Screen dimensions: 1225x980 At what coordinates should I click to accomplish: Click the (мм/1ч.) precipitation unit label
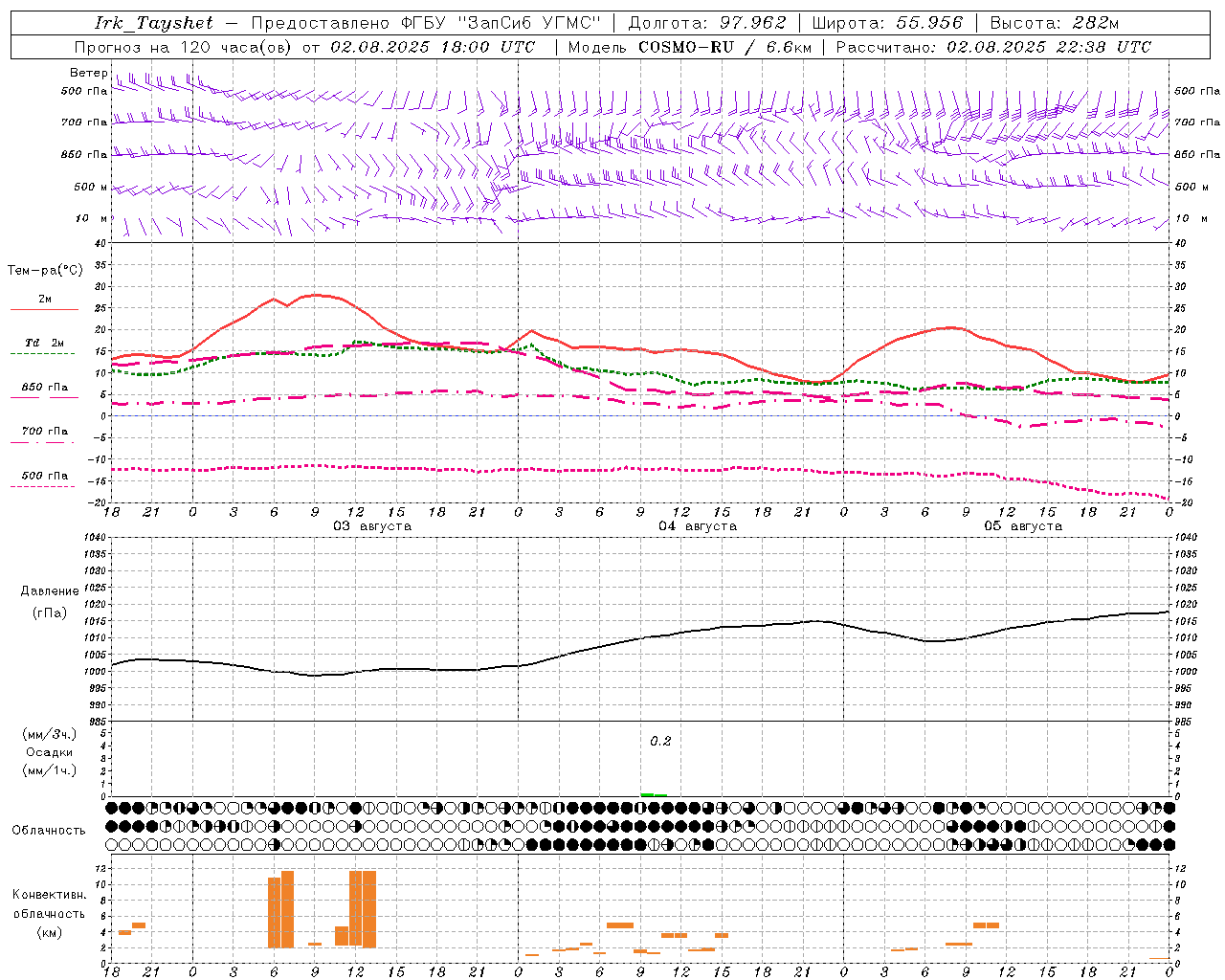tap(50, 770)
